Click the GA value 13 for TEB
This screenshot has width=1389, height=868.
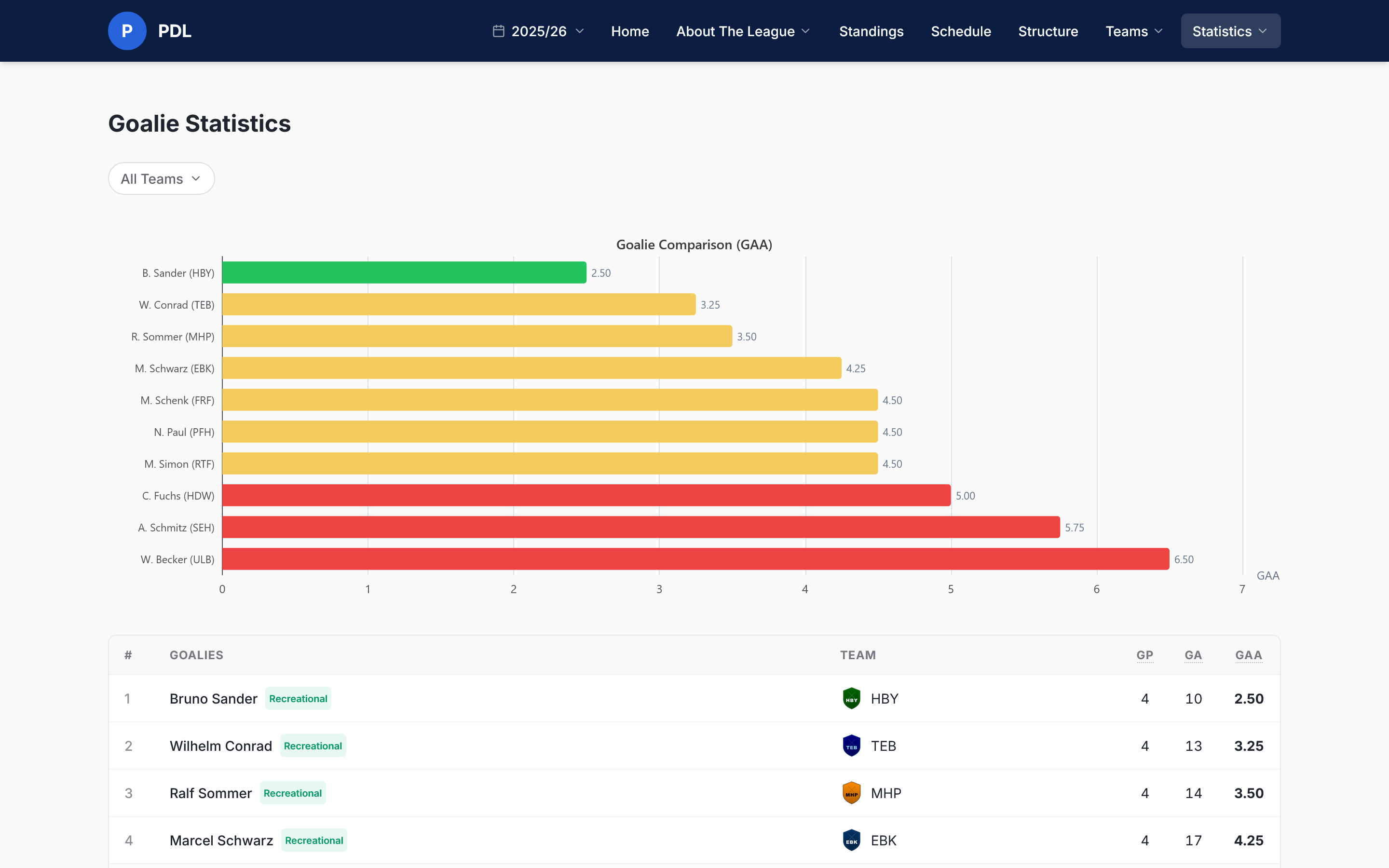1193,746
